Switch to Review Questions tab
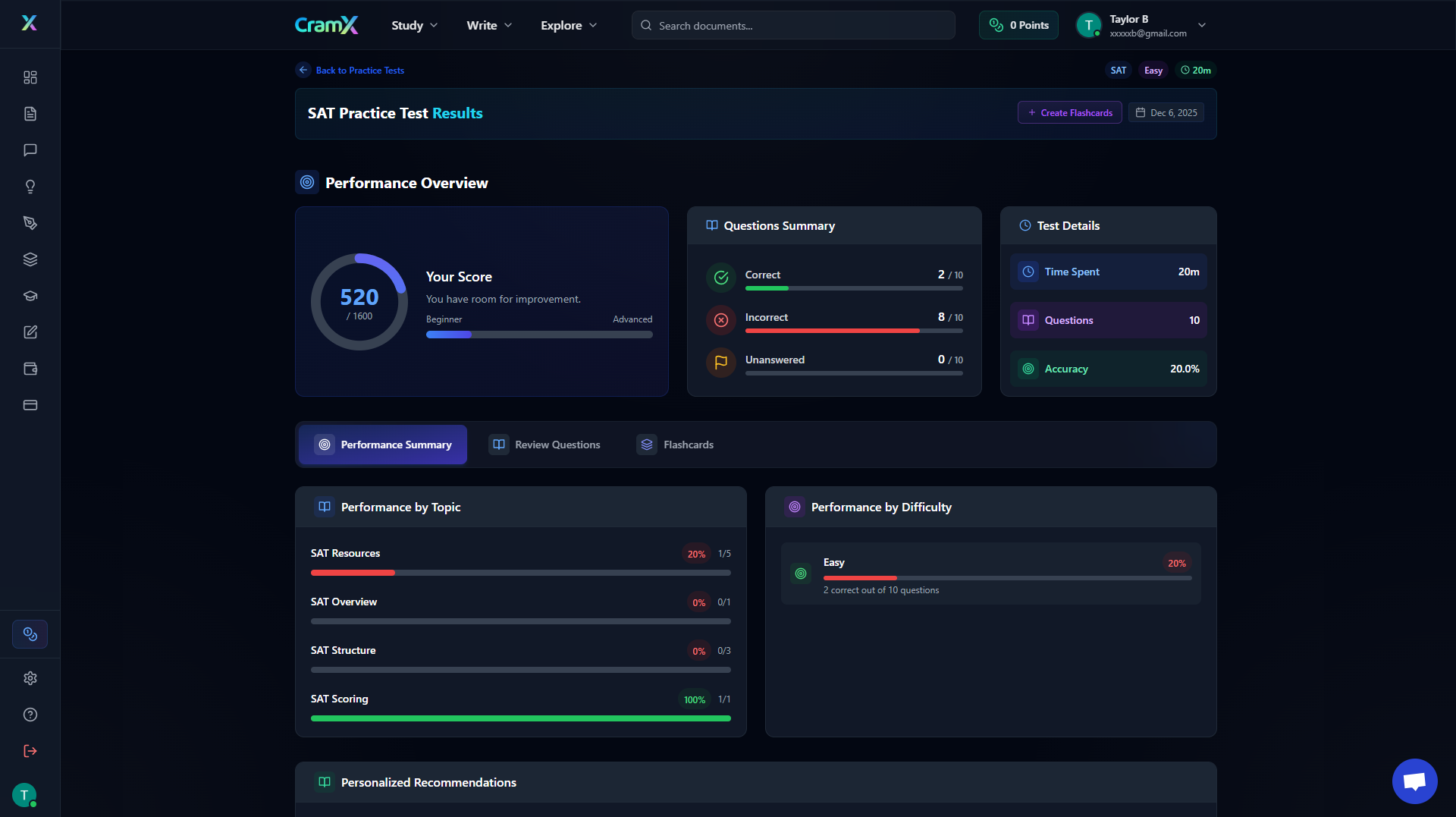Viewport: 1456px width, 817px height. coord(544,445)
